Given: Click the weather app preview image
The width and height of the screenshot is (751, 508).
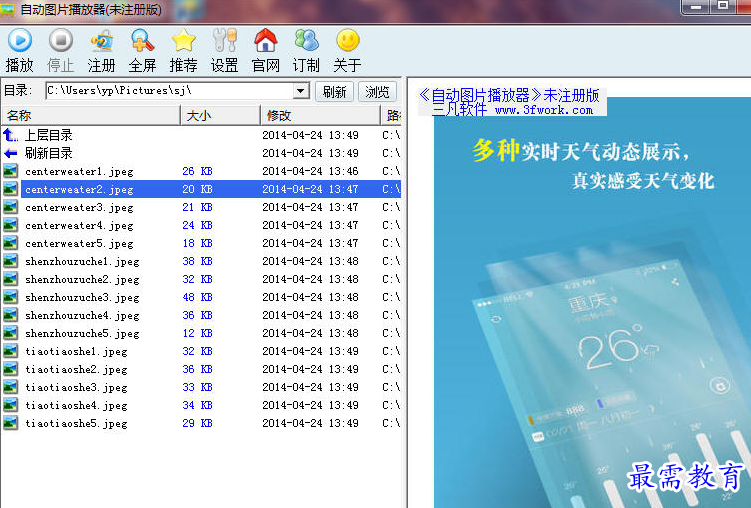Looking at the screenshot, I should [x=592, y=302].
